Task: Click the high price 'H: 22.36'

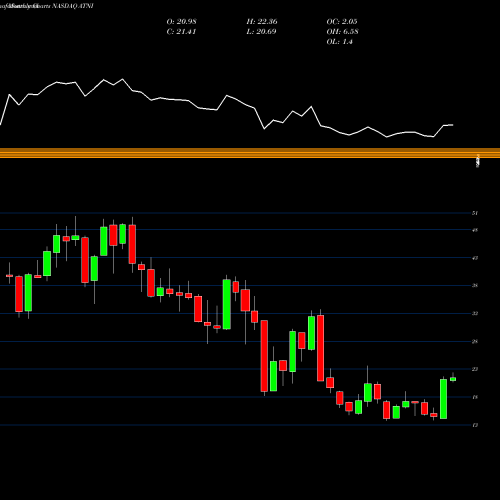Action: click(262, 22)
